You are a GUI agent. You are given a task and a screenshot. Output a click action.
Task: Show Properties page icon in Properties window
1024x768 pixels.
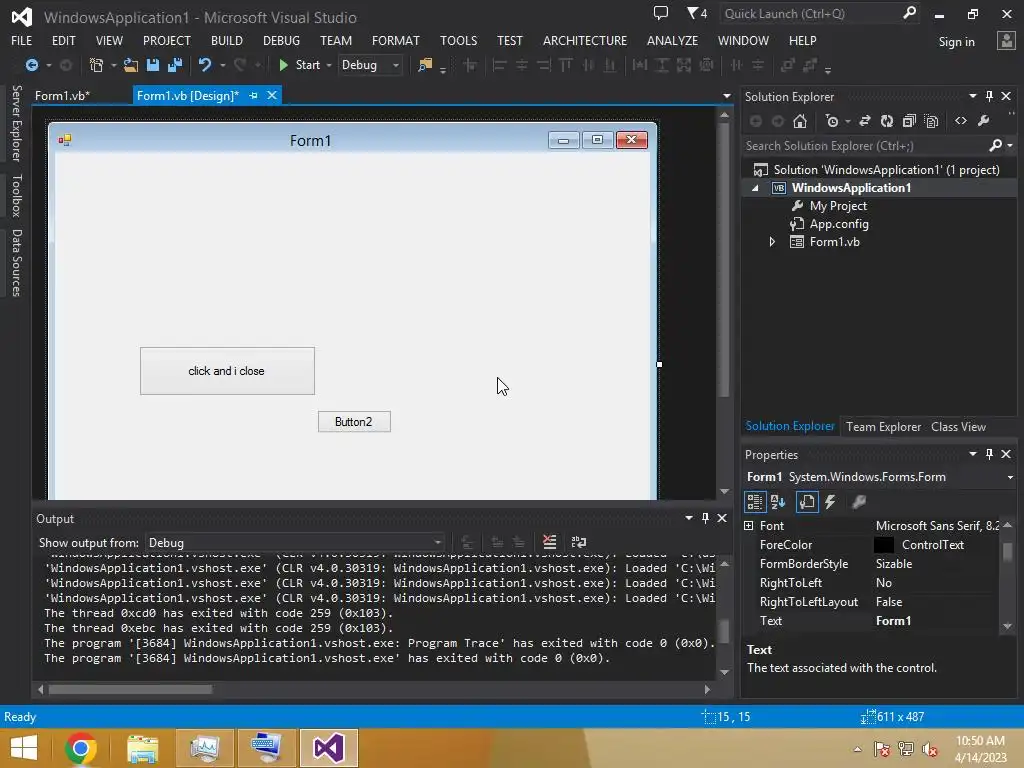tap(807, 502)
